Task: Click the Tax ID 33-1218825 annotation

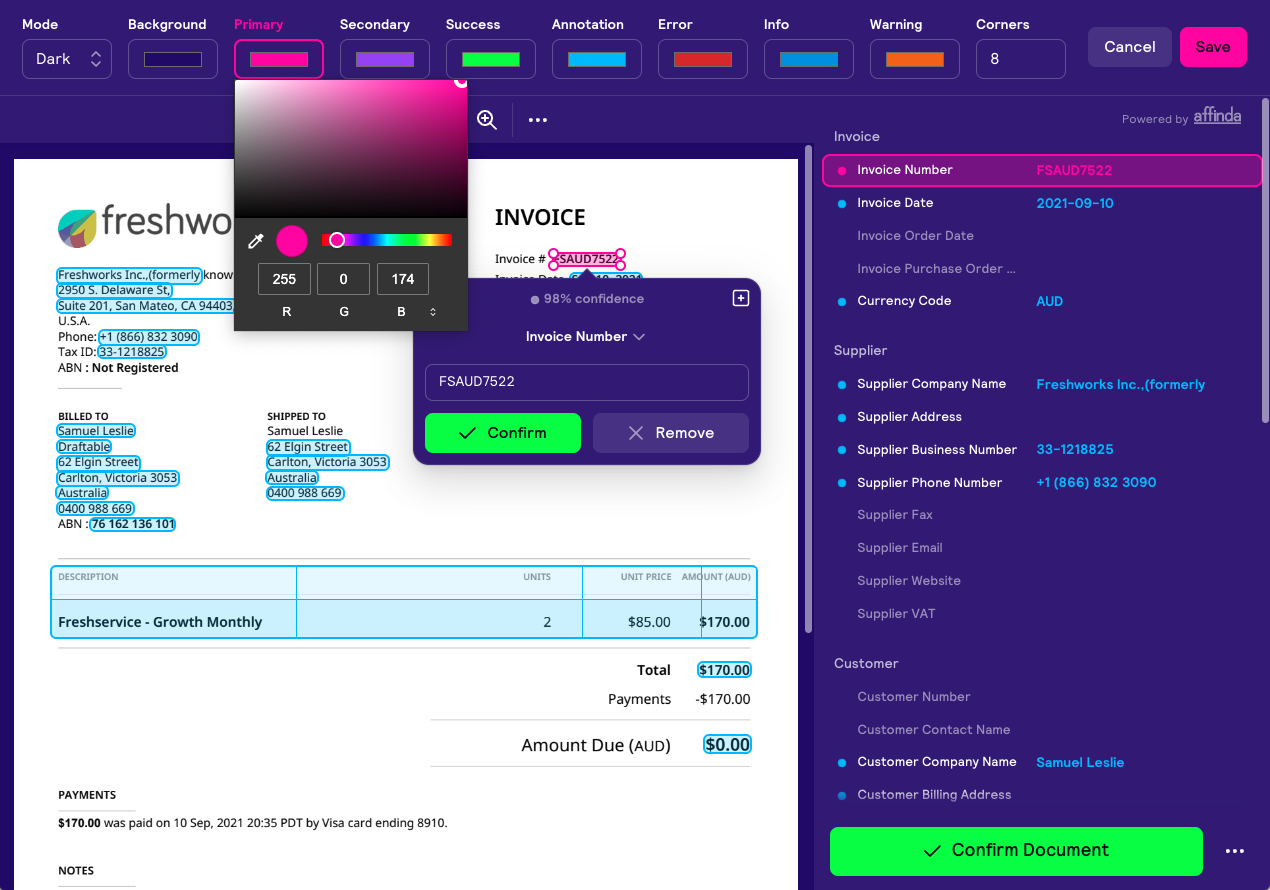Action: (132, 352)
